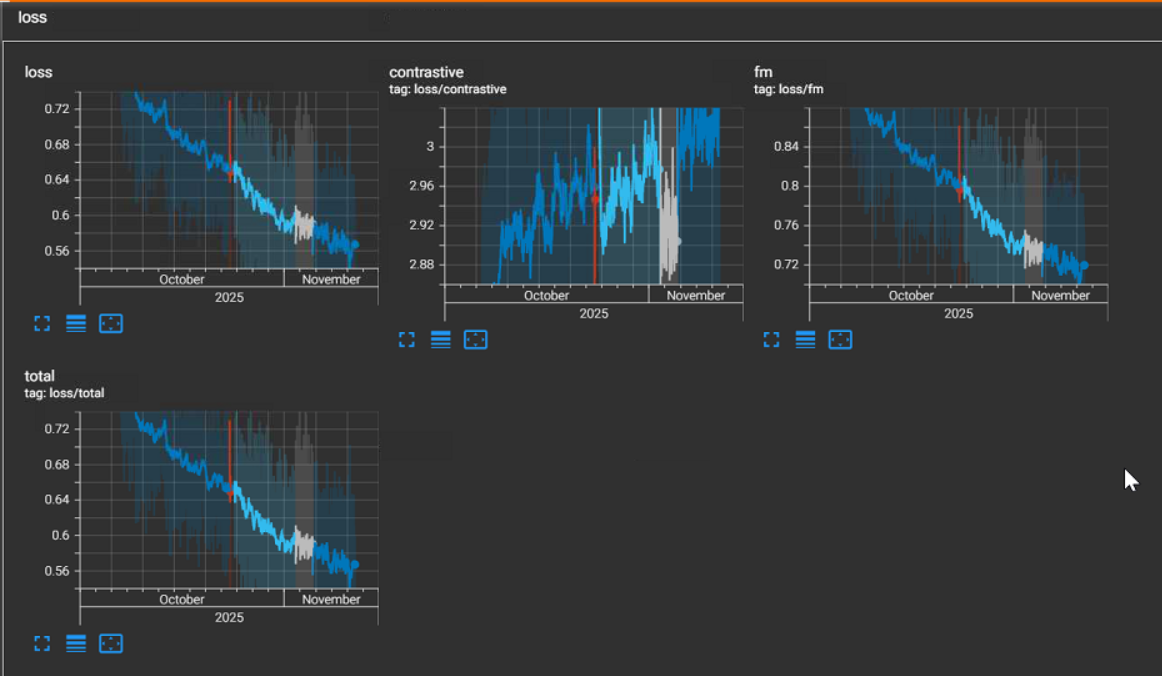Viewport: 1162px width, 676px height.
Task: Click the tag: loss/fm label
Action: coord(788,90)
